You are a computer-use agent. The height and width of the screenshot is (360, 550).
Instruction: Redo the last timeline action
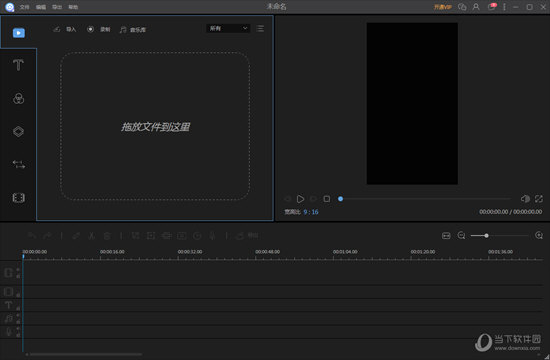(x=47, y=236)
